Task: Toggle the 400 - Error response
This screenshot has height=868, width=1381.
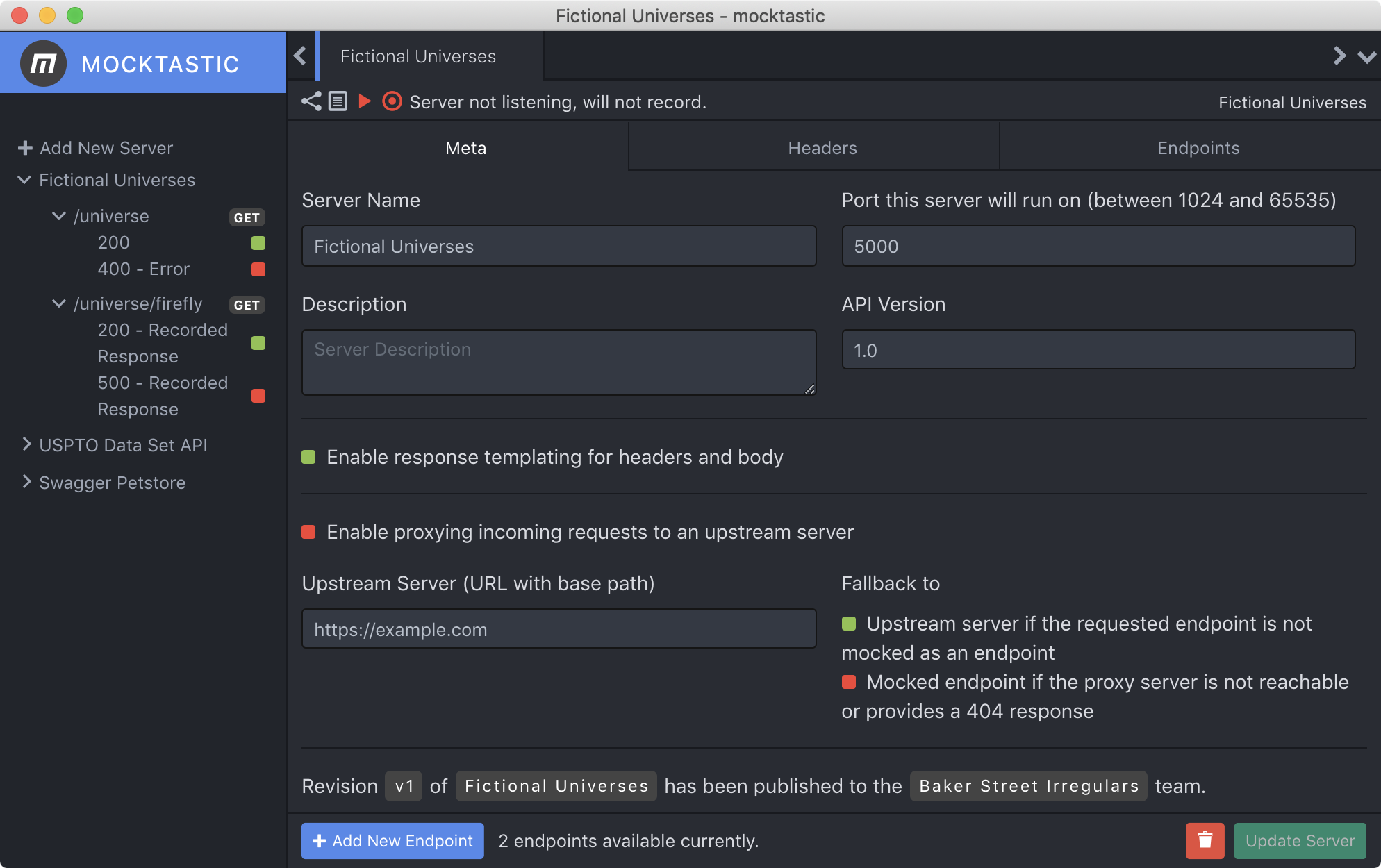Action: [258, 269]
